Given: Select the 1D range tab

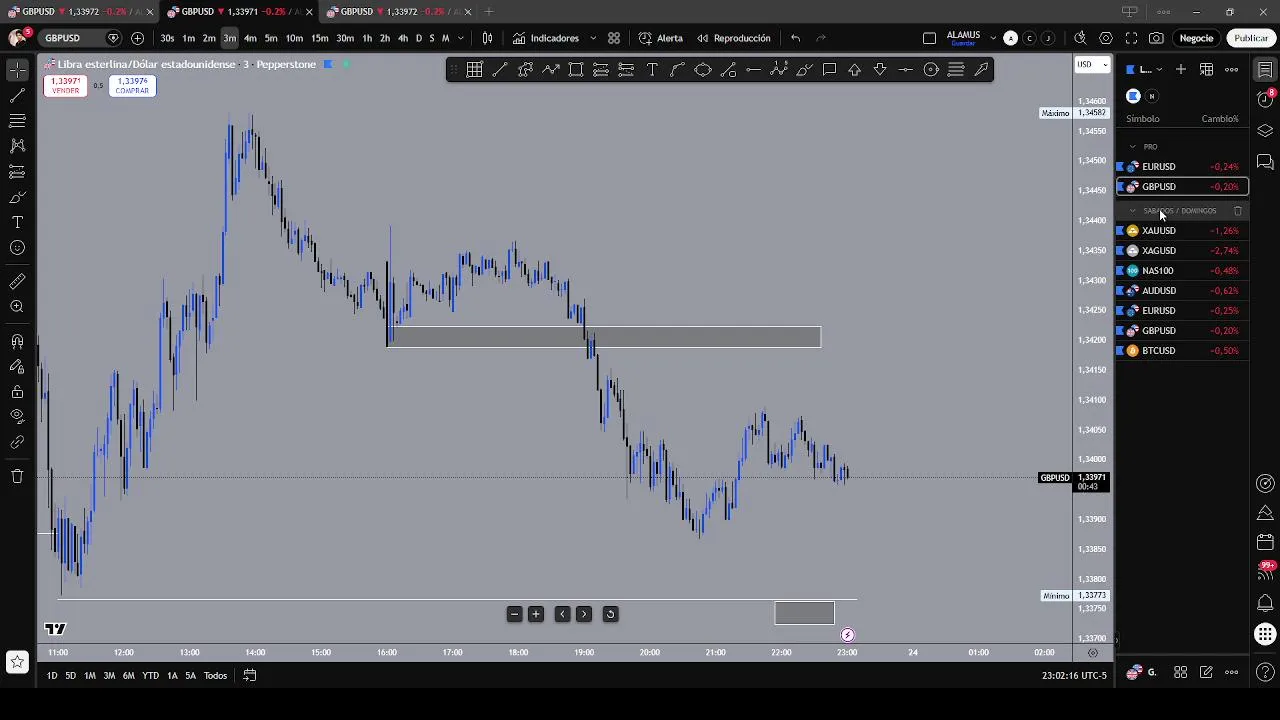Looking at the screenshot, I should [52, 676].
